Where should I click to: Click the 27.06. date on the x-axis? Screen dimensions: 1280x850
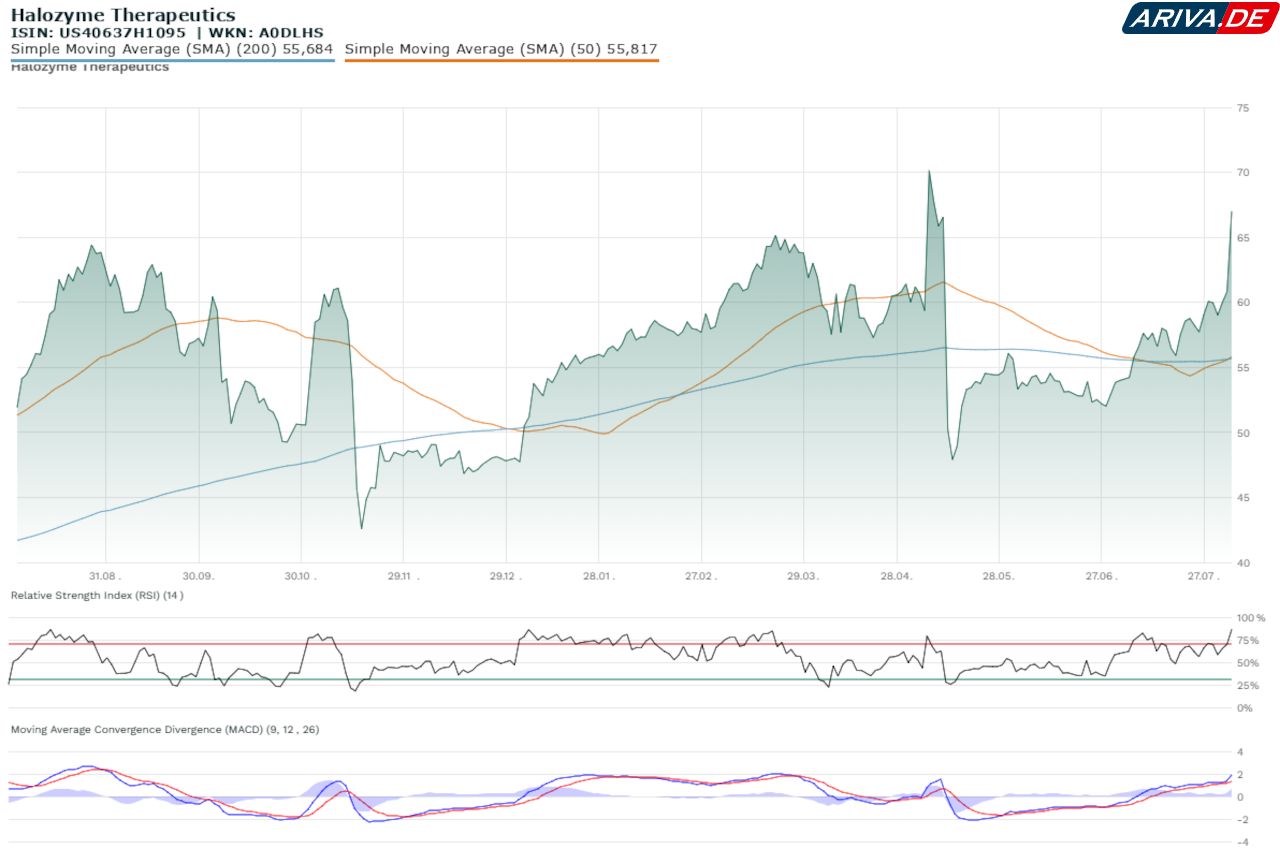click(x=1100, y=577)
